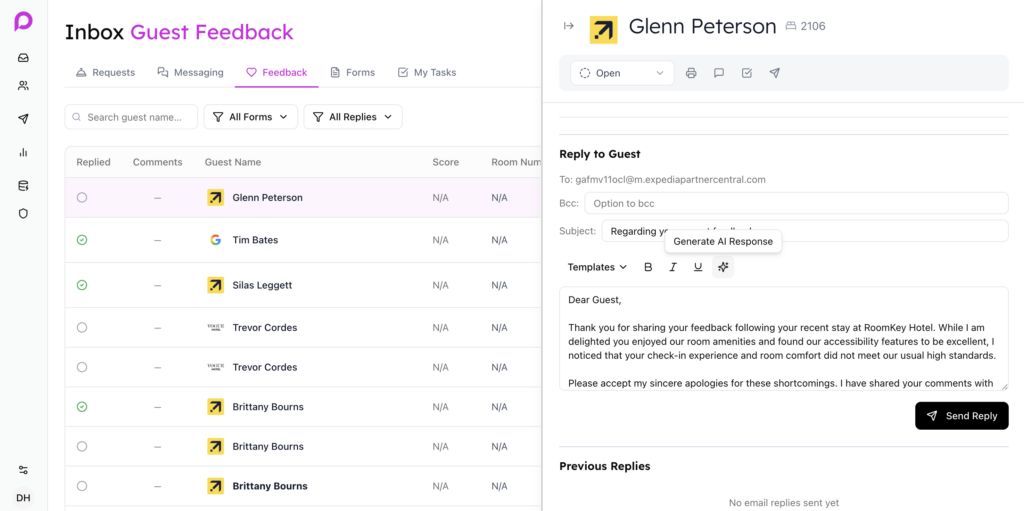Switch to the Messaging tab
Viewport: 1024px width, 511px height.
[x=191, y=73]
